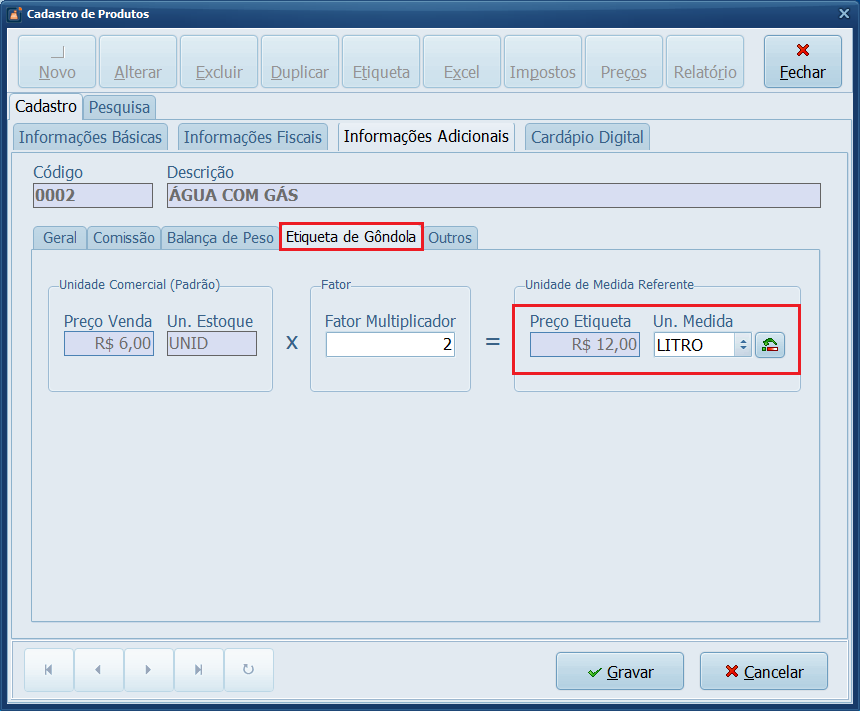This screenshot has height=711, width=860.
Task: Open the Un. Medida dropdown
Action: 742,345
